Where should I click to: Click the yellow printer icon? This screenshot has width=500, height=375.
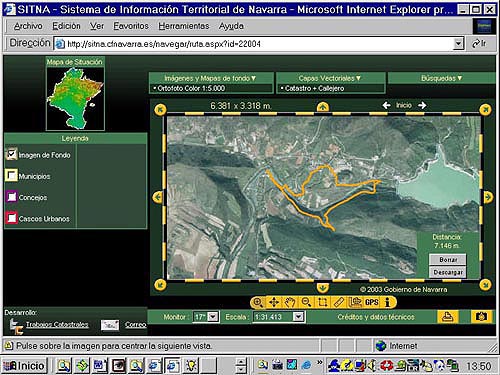click(x=447, y=317)
